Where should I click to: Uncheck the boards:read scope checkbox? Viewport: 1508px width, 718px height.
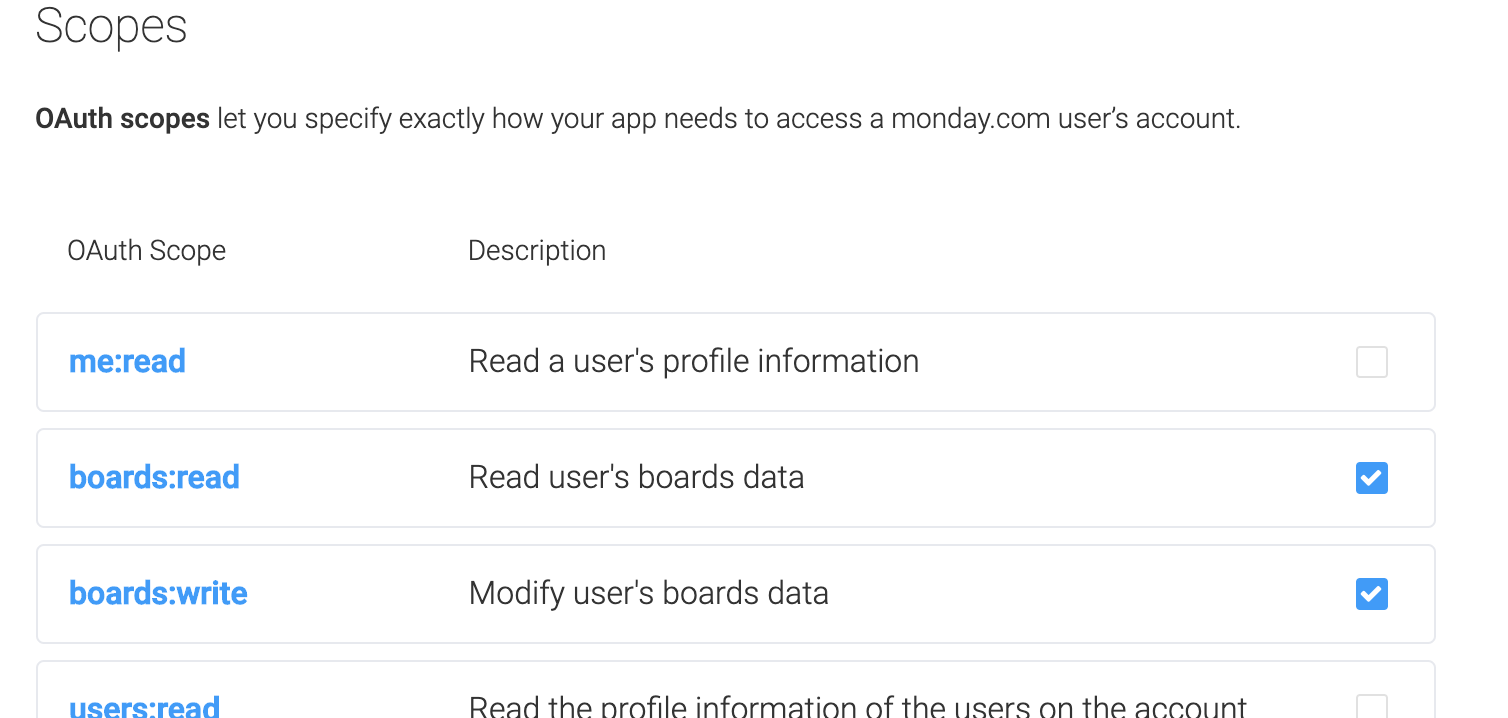coord(1371,478)
